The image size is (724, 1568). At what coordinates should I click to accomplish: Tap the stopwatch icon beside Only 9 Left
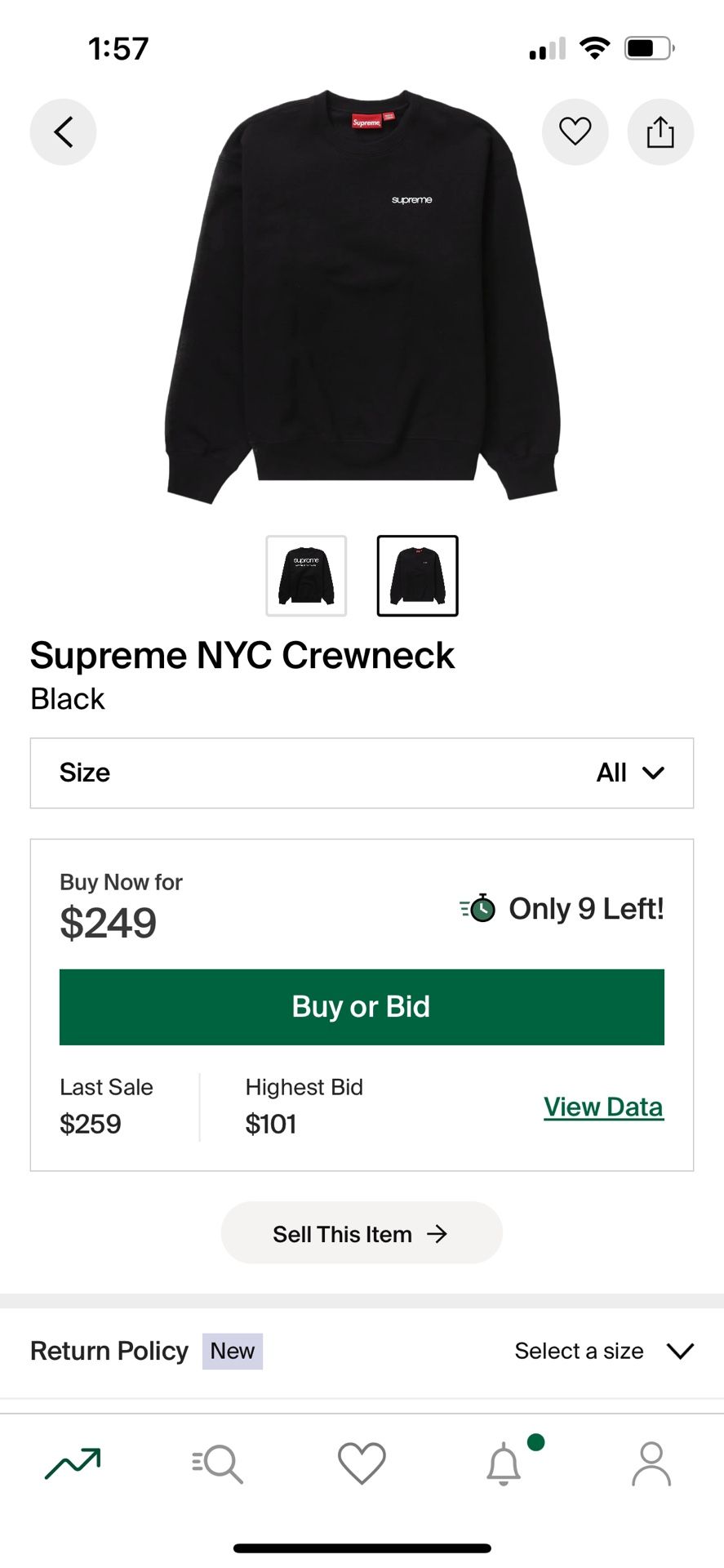(479, 908)
